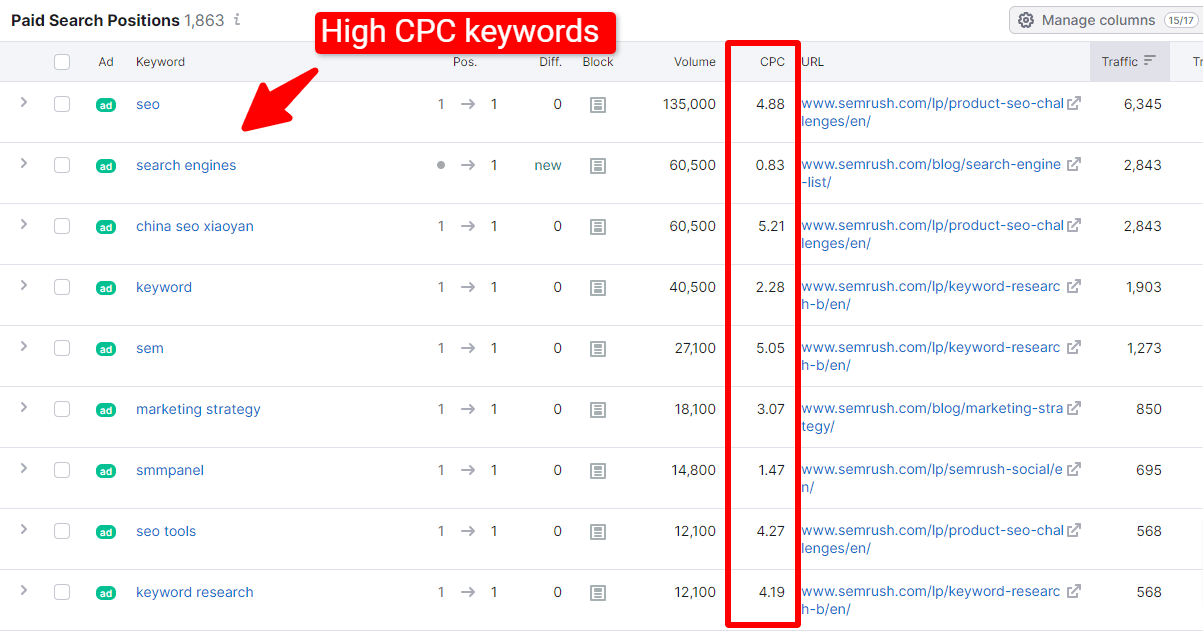Check the box for smmpanel keyword
1203x633 pixels.
tap(62, 470)
